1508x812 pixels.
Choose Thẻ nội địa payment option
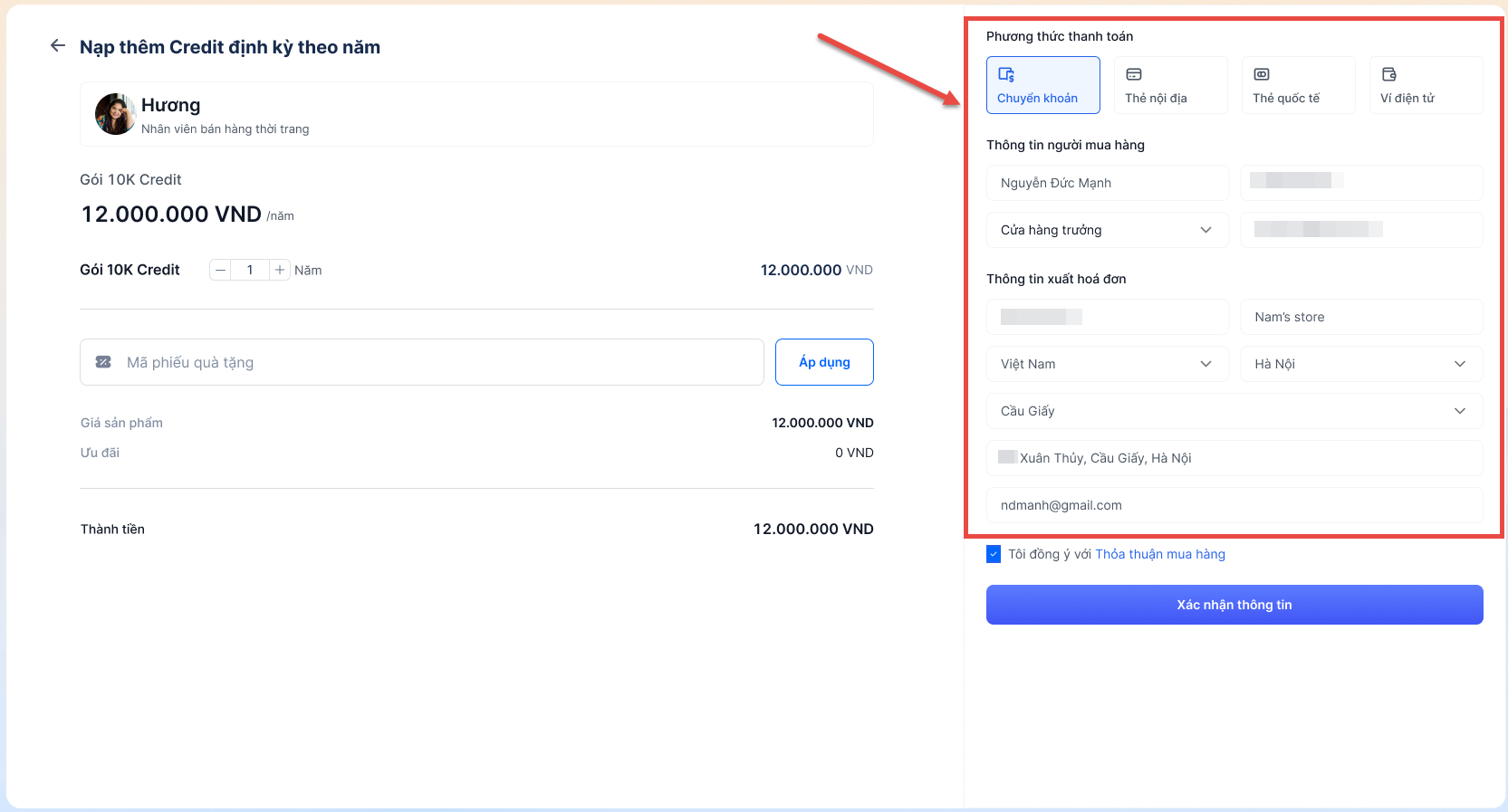tap(1170, 85)
